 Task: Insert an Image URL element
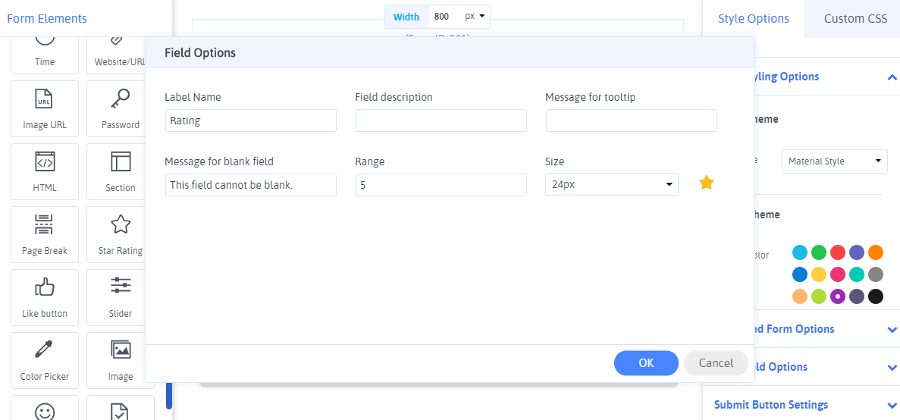point(45,108)
